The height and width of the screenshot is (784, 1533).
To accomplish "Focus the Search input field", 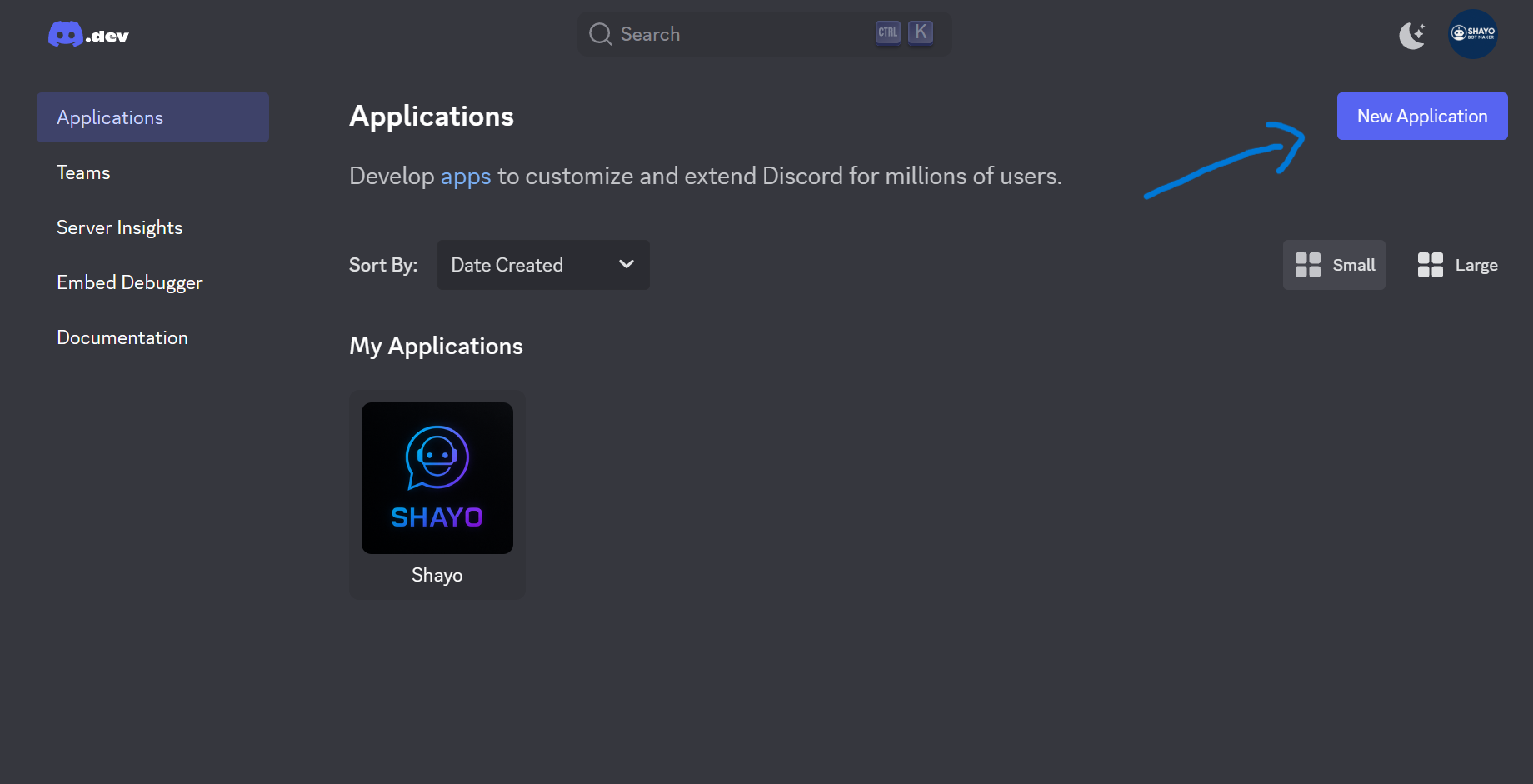I will pos(764,34).
